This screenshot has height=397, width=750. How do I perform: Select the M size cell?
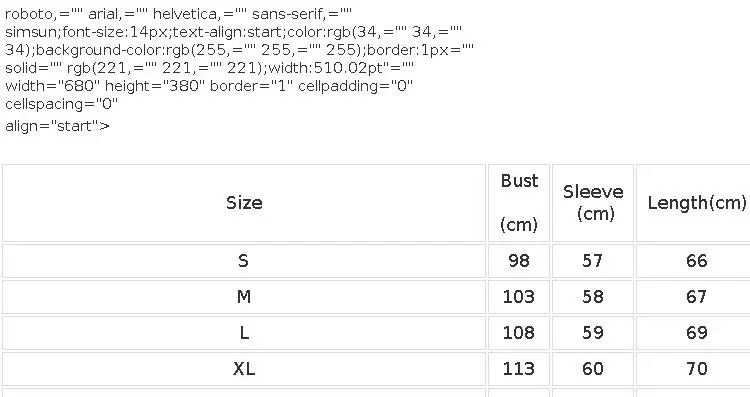(x=244, y=297)
